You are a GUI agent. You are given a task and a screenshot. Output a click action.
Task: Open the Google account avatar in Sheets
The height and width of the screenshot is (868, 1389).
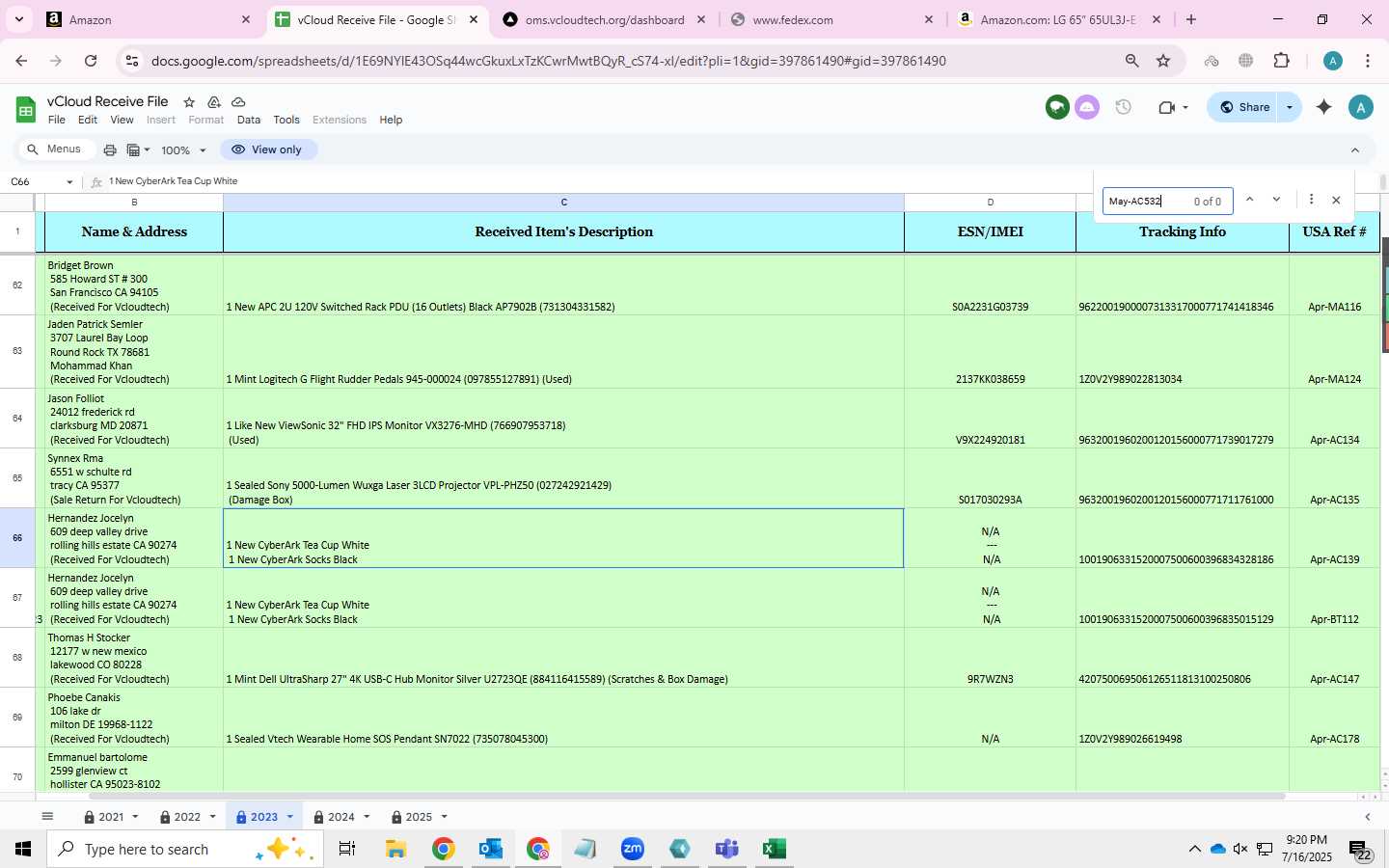click(x=1360, y=107)
